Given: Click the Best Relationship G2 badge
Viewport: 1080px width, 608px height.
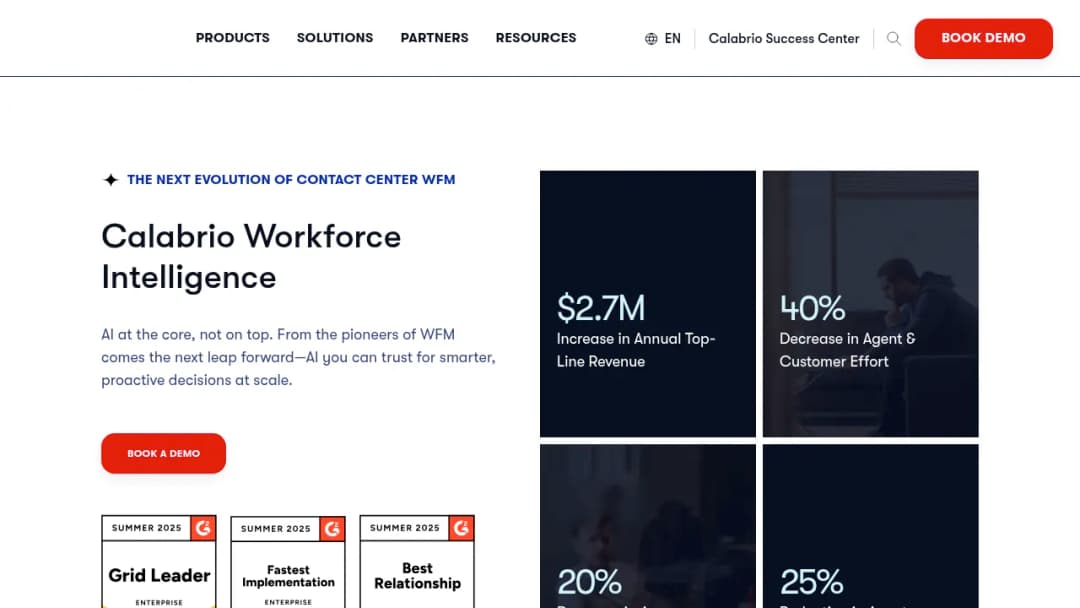Looking at the screenshot, I should pos(417,561).
